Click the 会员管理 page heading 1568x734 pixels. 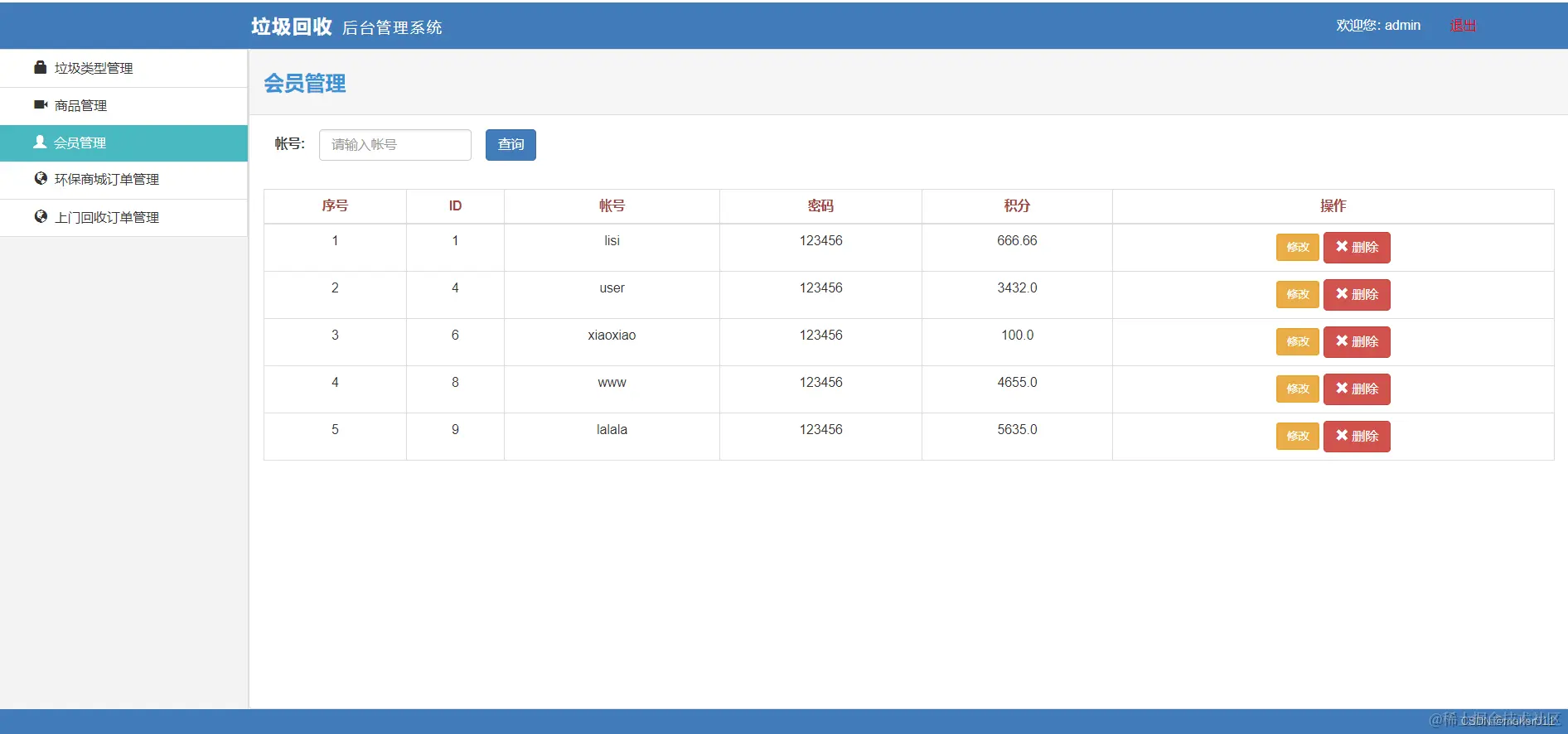pos(305,83)
